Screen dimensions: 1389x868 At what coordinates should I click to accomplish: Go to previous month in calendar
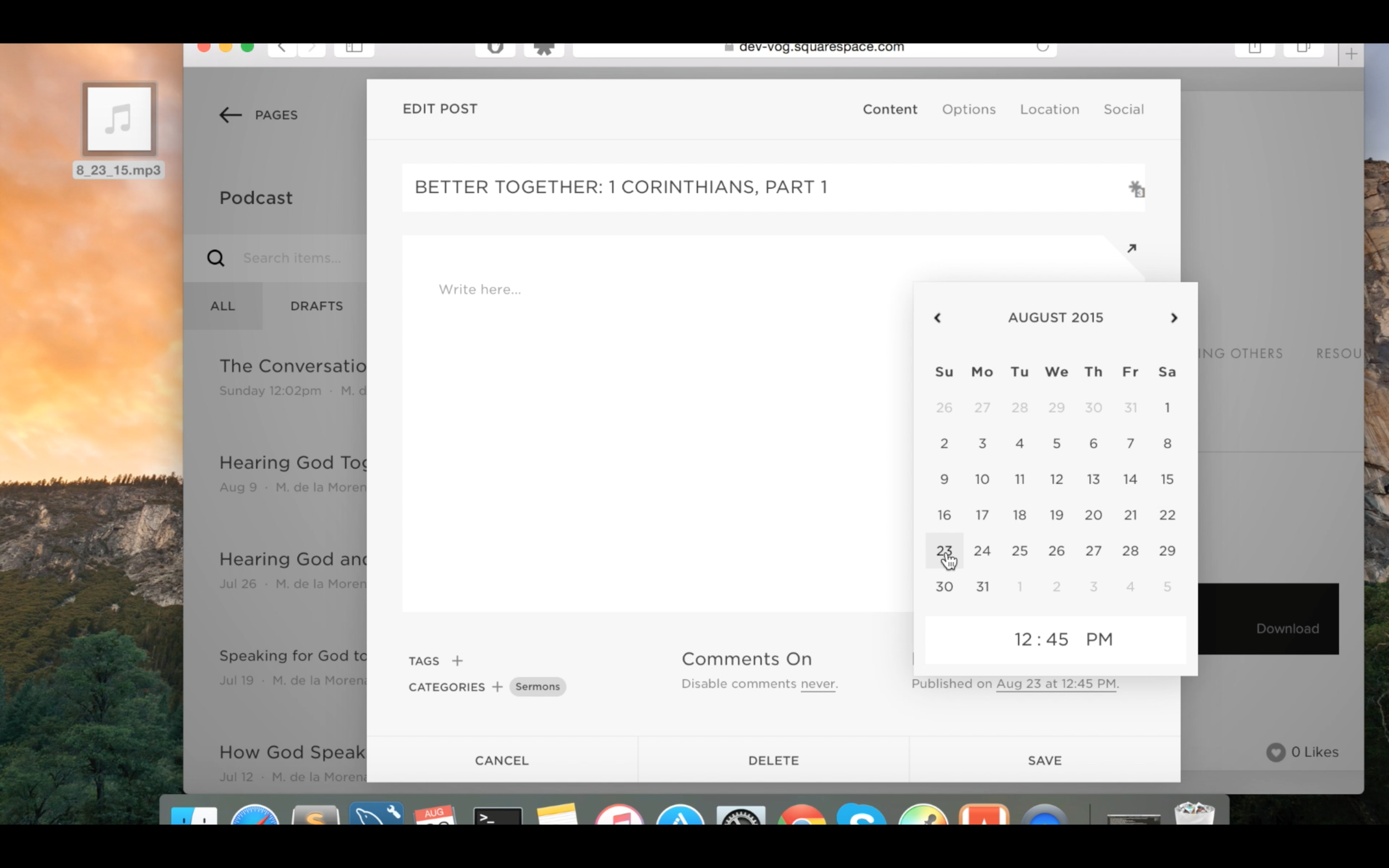click(x=937, y=318)
